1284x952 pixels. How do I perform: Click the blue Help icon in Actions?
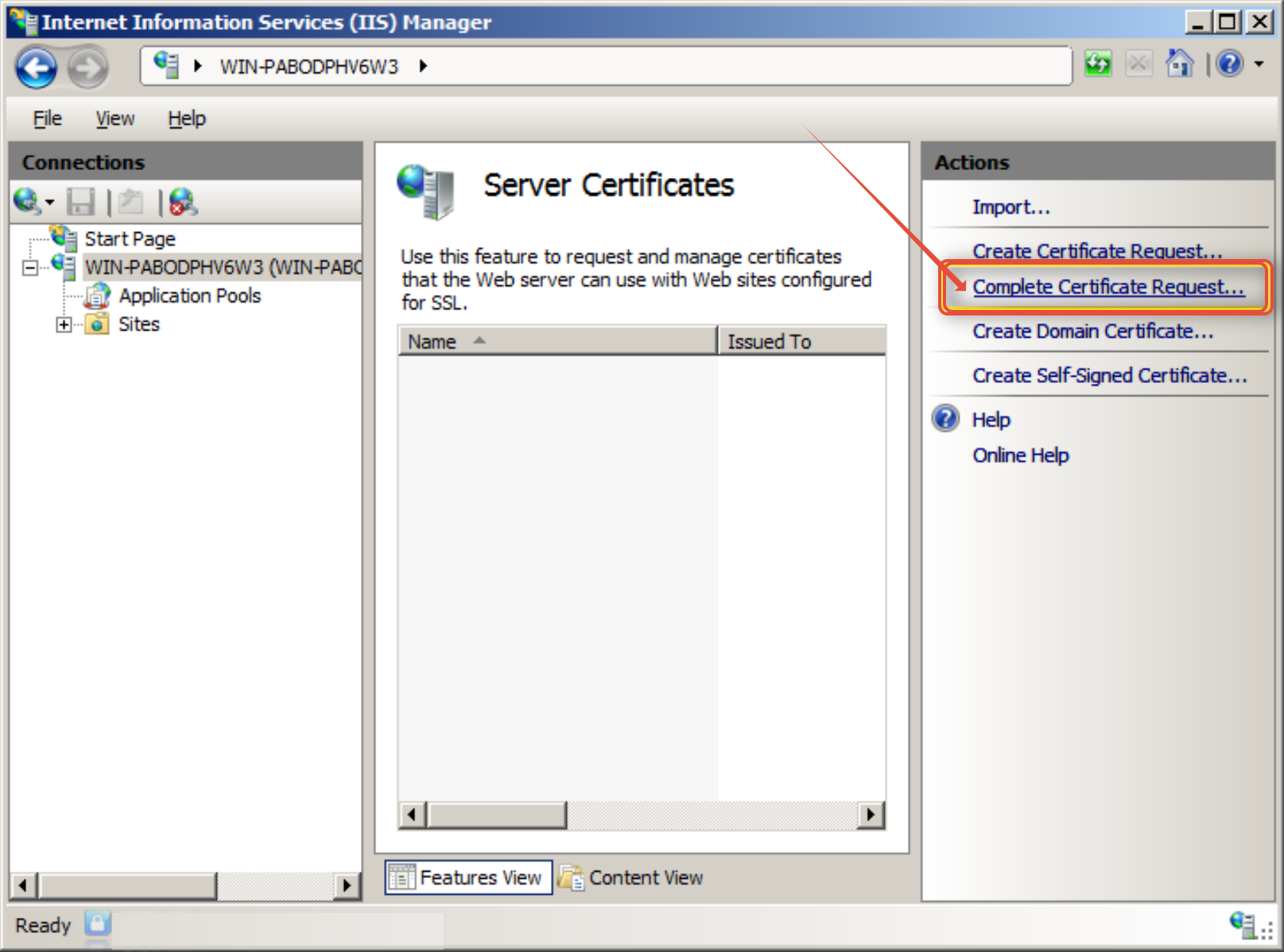[945, 418]
